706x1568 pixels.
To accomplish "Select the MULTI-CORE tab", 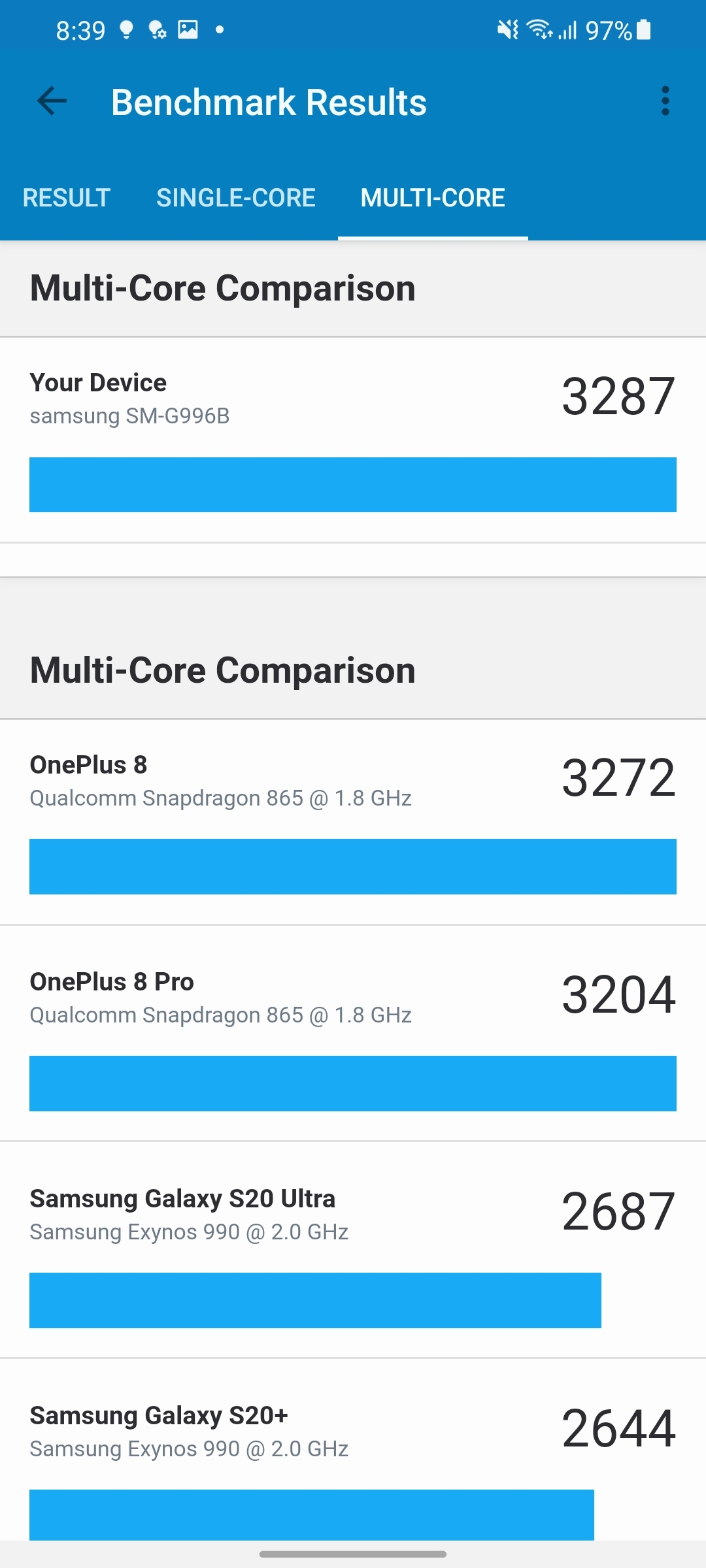I will pyautogui.click(x=433, y=198).
